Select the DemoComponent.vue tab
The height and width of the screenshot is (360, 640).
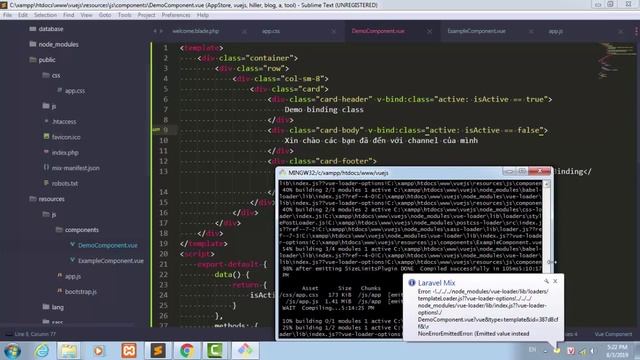click(x=378, y=31)
